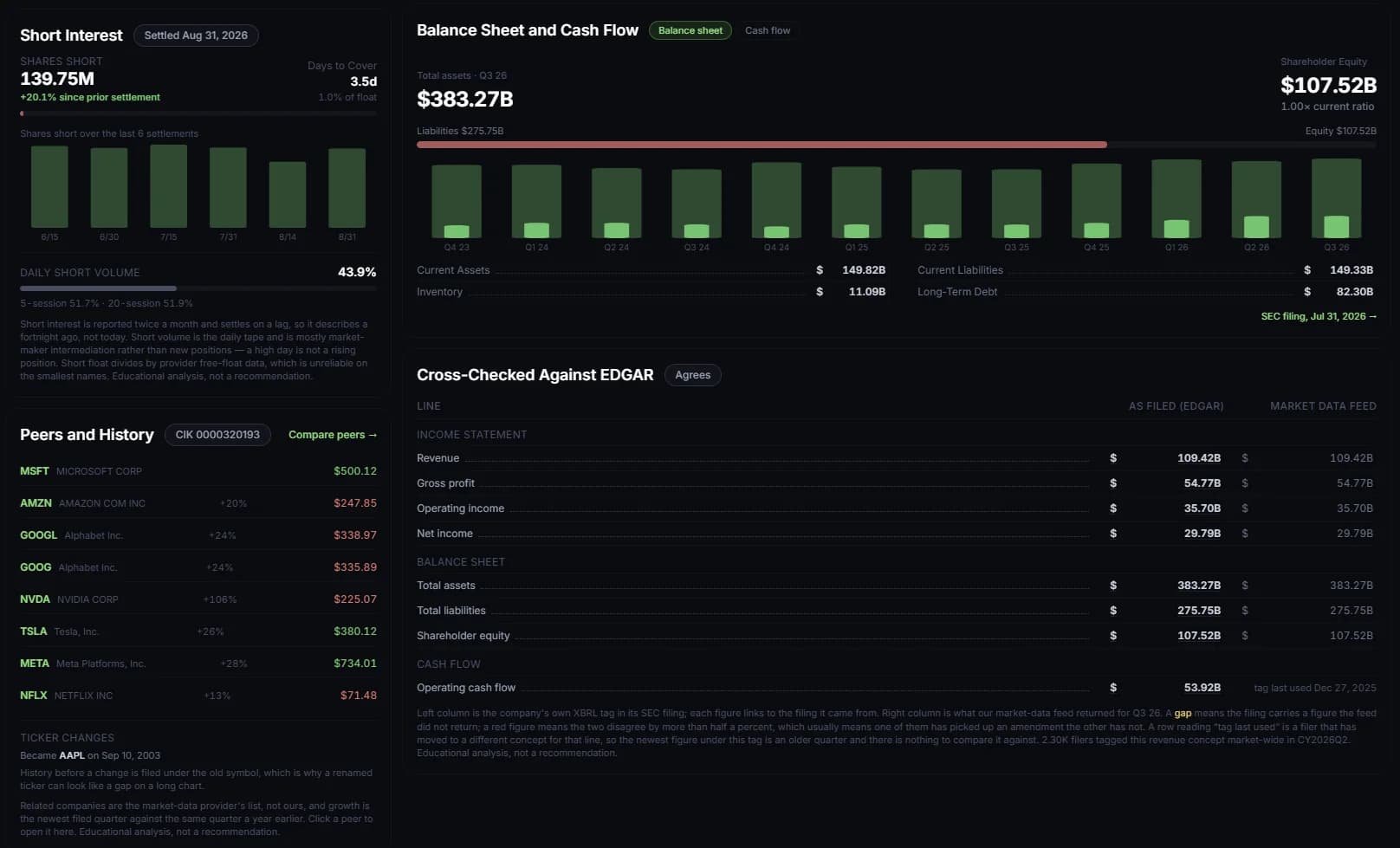Image resolution: width=1400 pixels, height=848 pixels.
Task: Click the 6/15 shares short bar
Action: click(49, 186)
